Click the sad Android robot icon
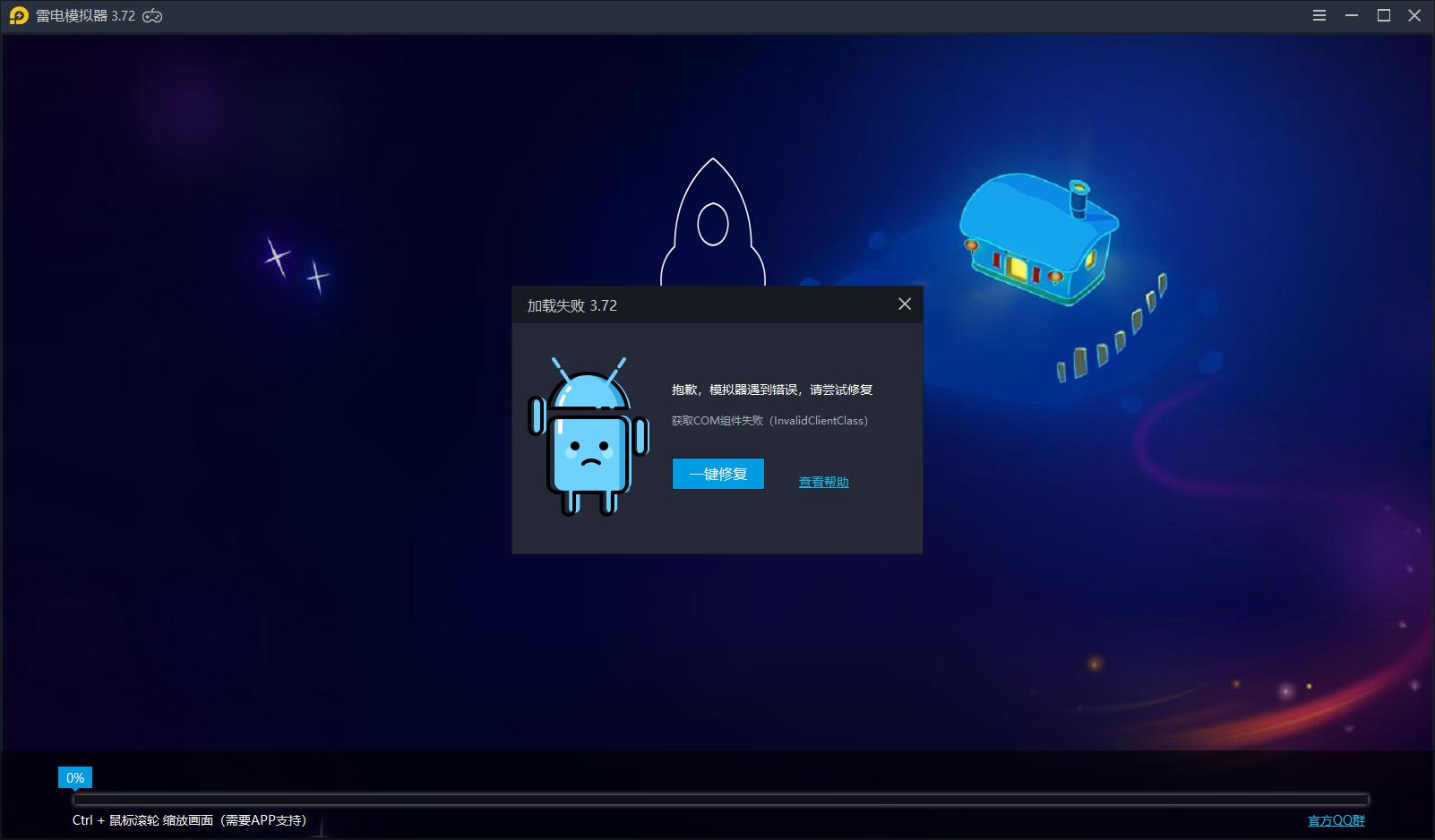The height and width of the screenshot is (840, 1435). [588, 437]
